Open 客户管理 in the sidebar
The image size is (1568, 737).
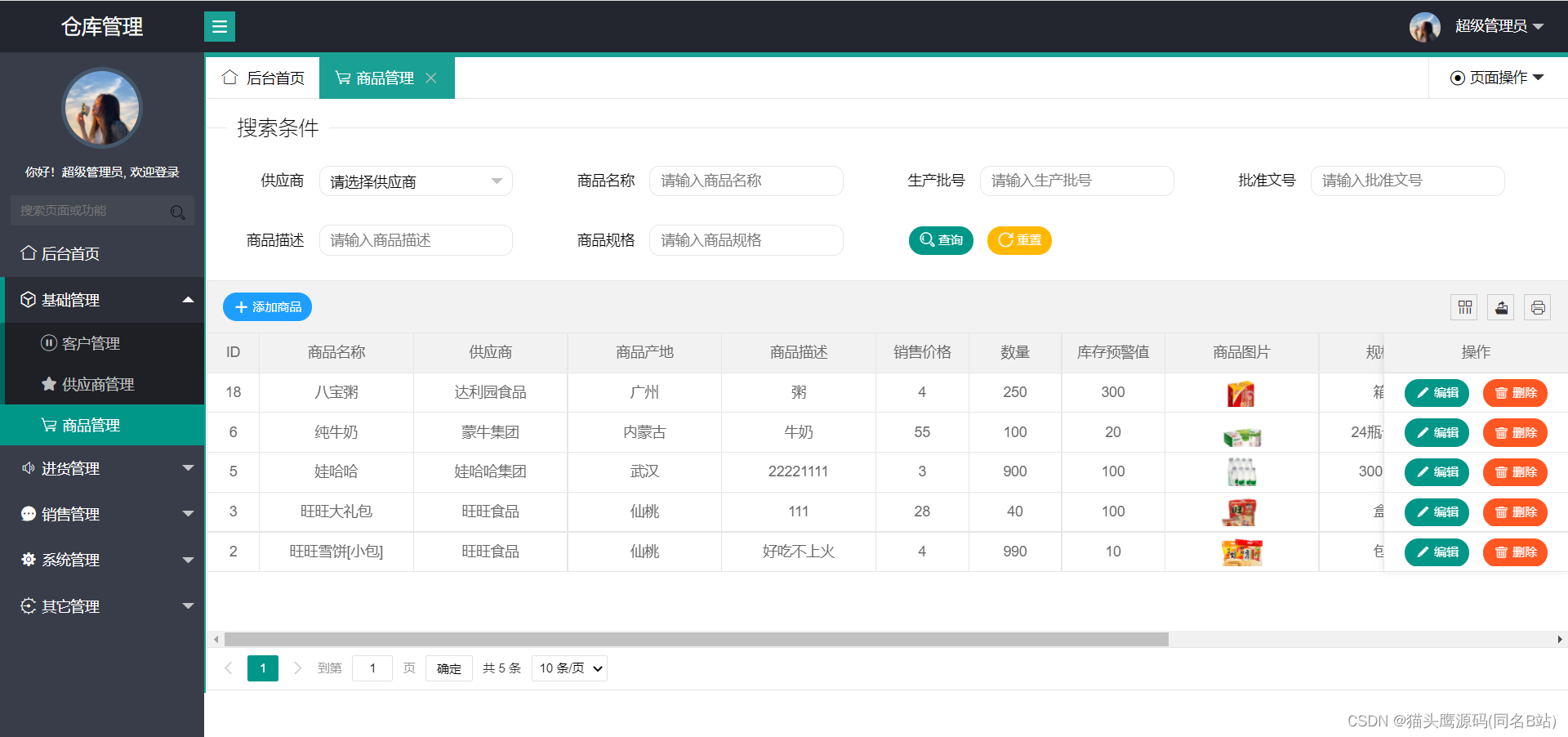[102, 343]
